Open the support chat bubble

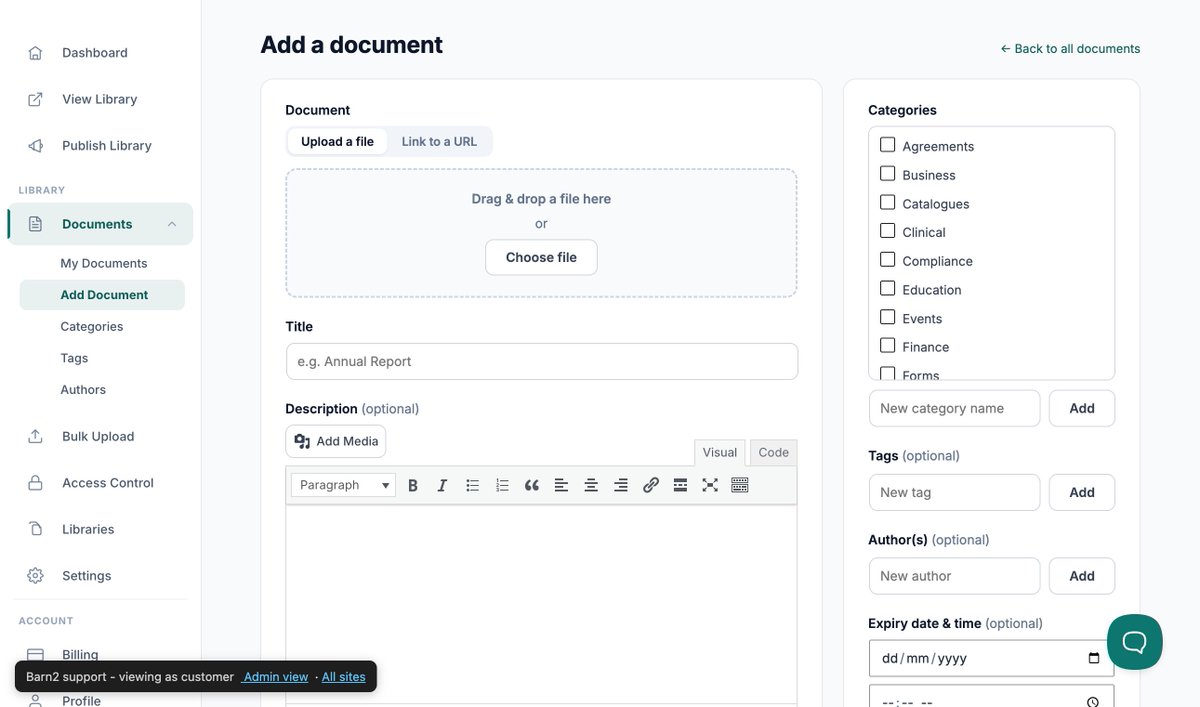[x=1134, y=642]
